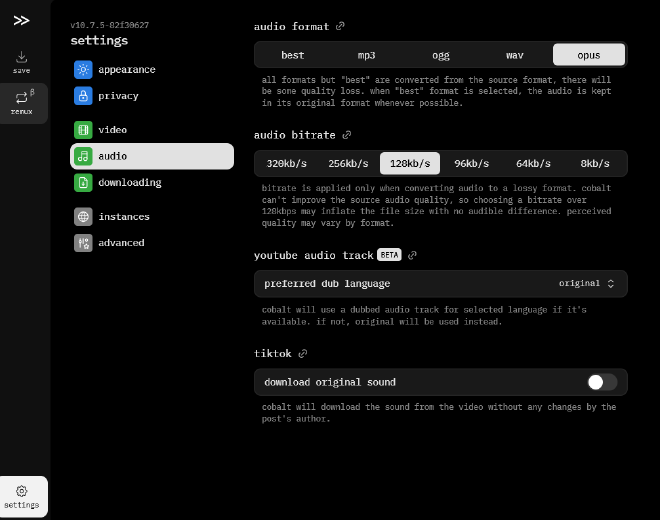Click the cobalt logo icon

(x=21, y=20)
